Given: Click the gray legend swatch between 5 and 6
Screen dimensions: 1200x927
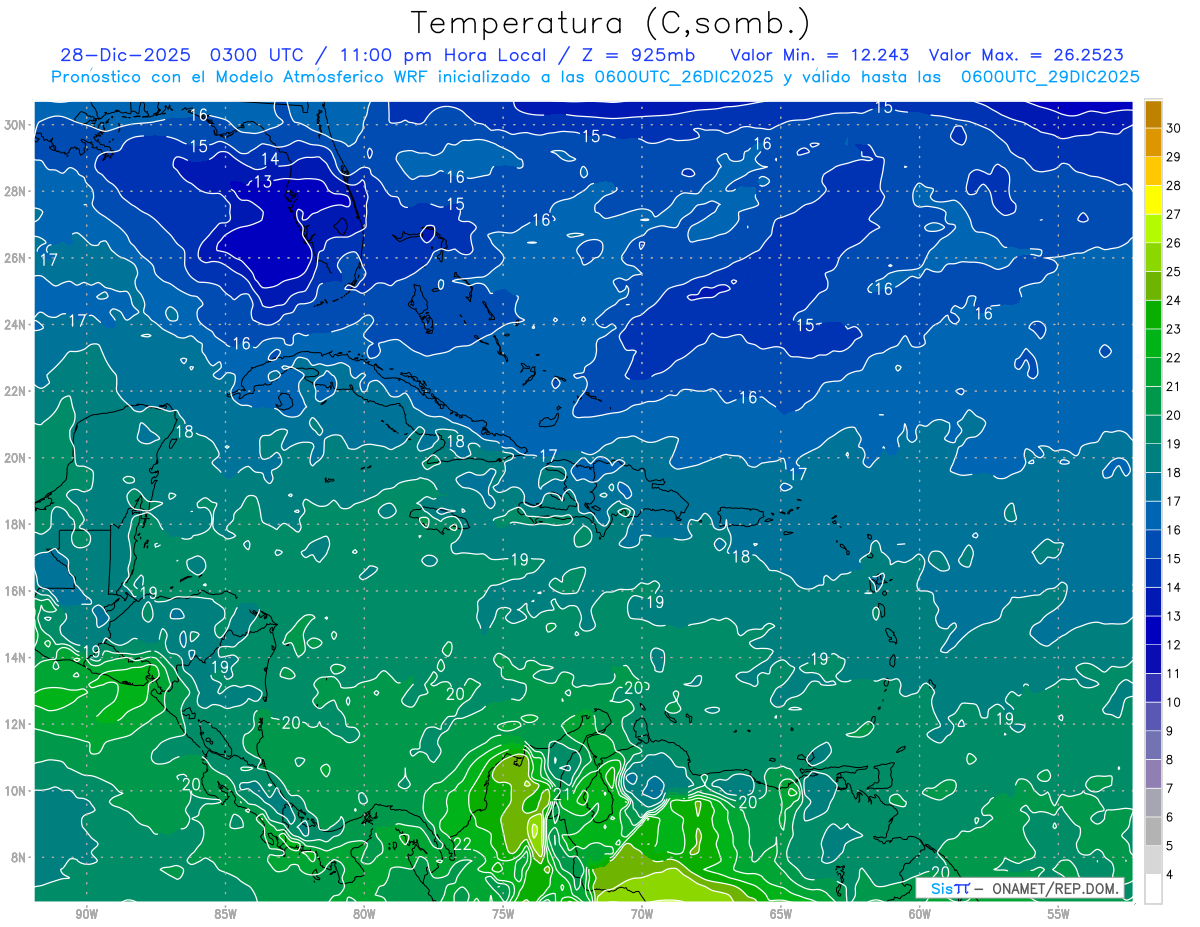Looking at the screenshot, I should (x=1153, y=831).
